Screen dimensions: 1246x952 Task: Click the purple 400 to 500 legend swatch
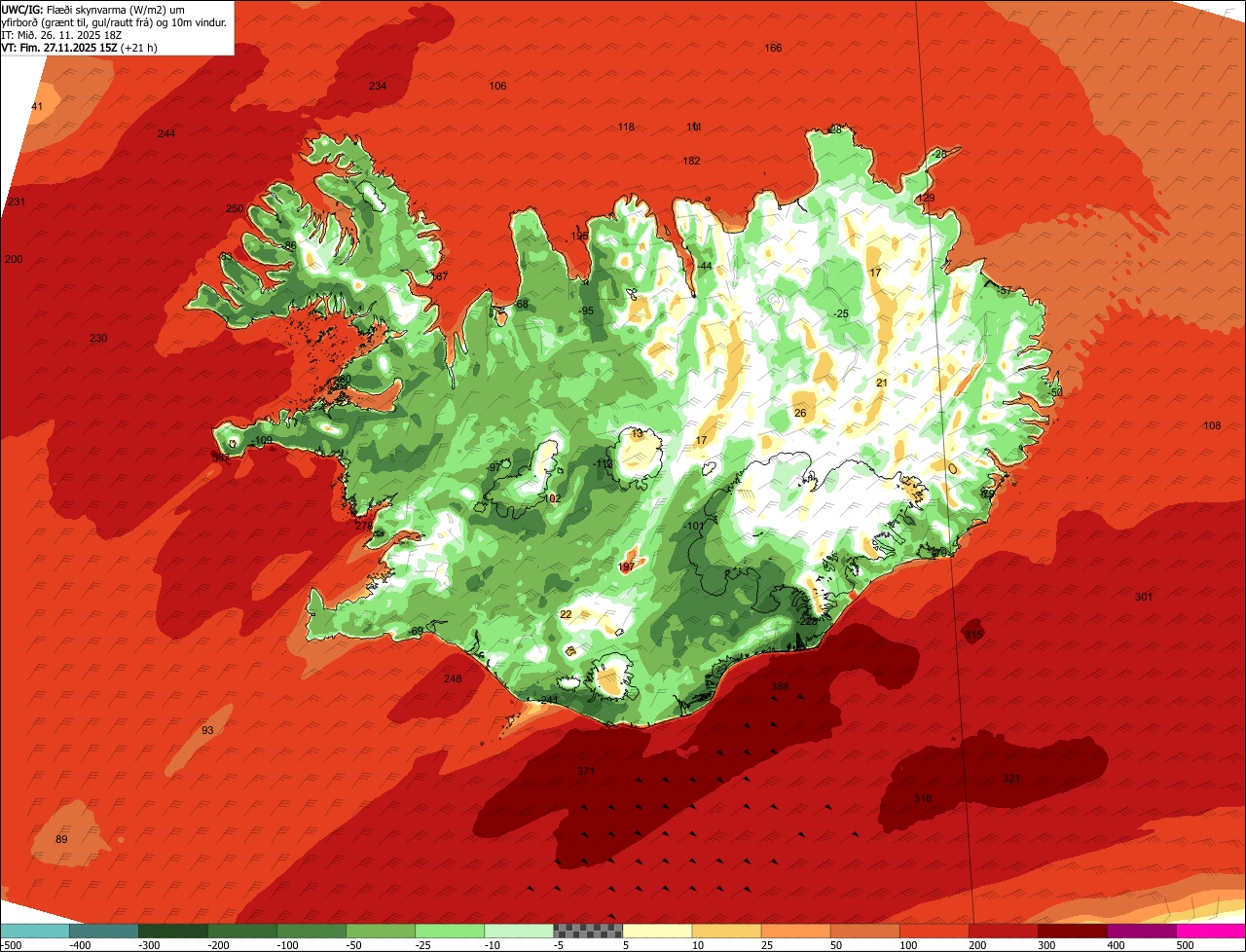[1142, 932]
